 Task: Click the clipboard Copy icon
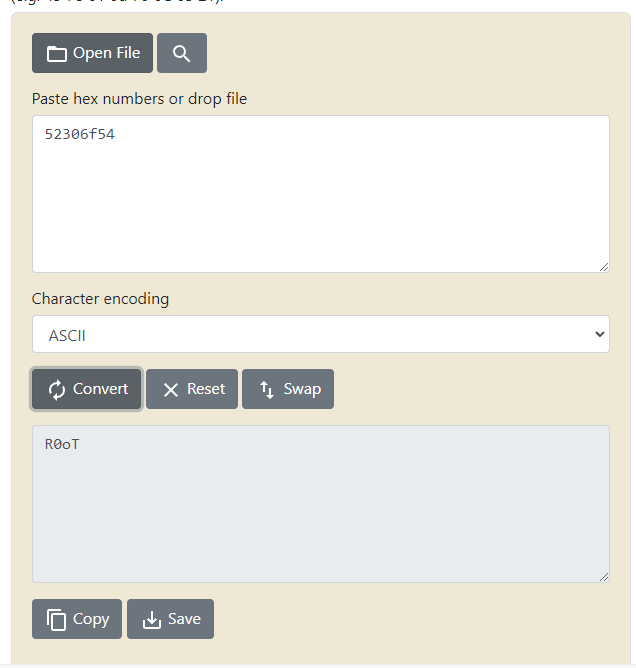coord(57,620)
